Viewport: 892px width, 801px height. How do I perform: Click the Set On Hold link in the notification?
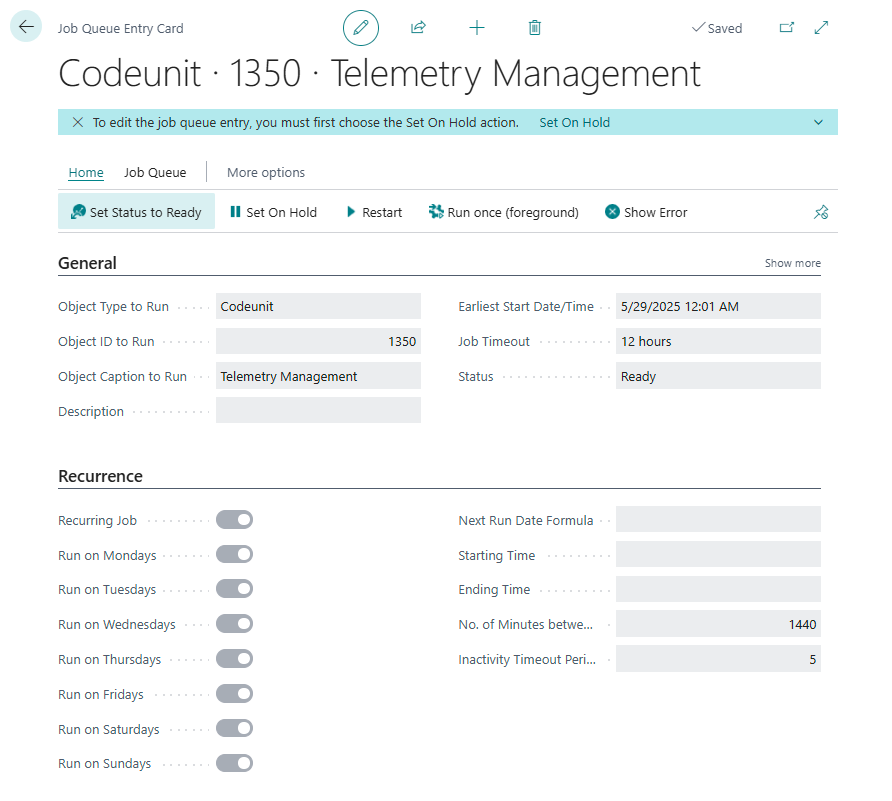[575, 122]
